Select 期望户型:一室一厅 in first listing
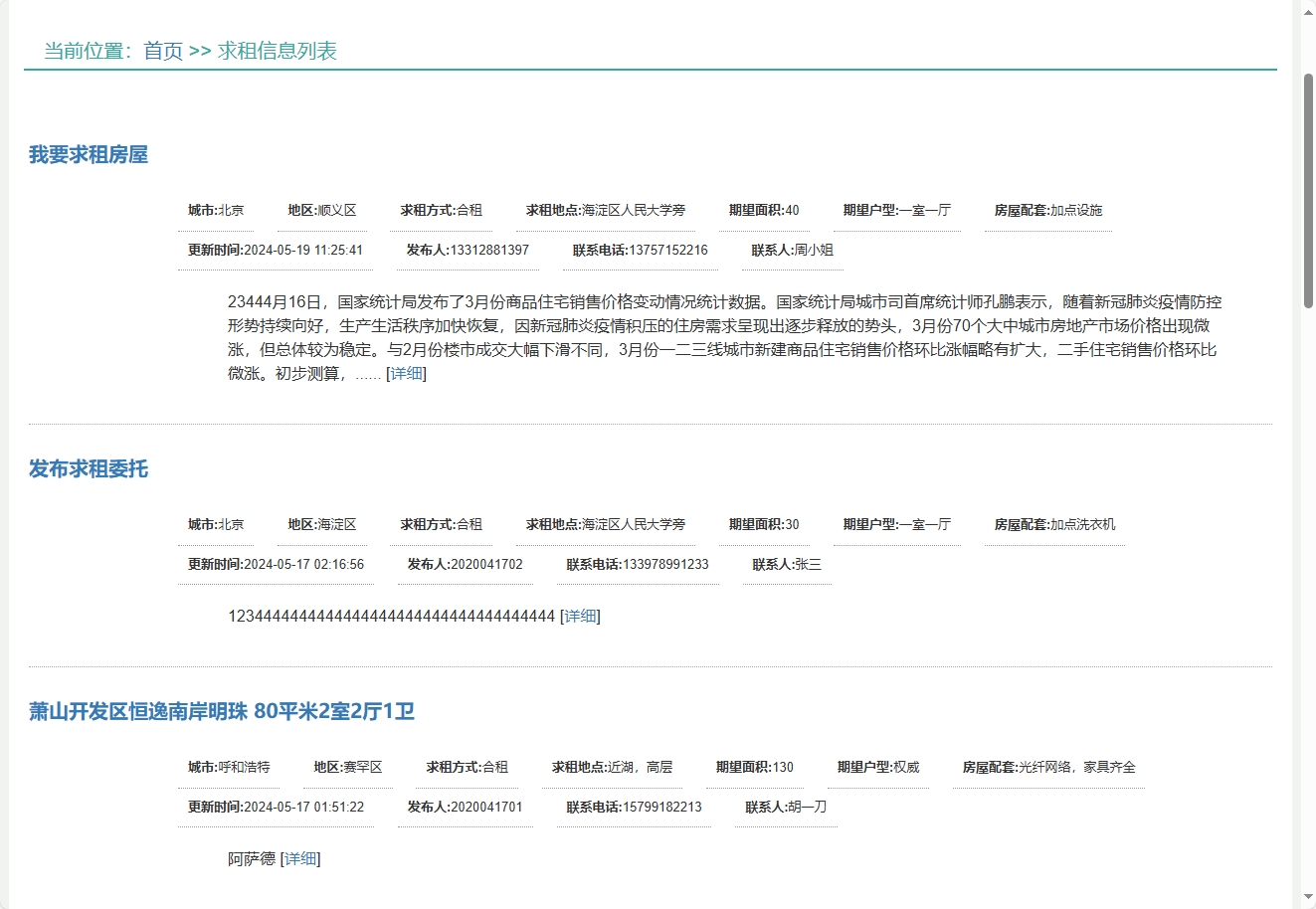The height and width of the screenshot is (909, 1316). [896, 210]
